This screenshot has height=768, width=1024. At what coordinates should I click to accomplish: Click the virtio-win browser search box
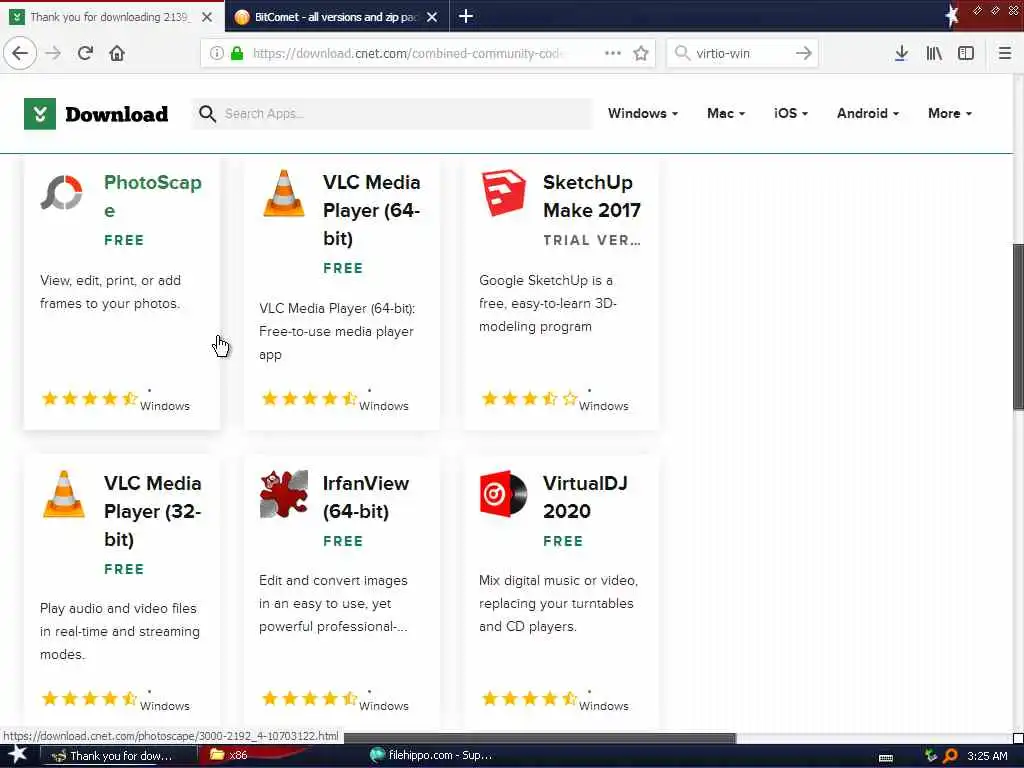[741, 53]
